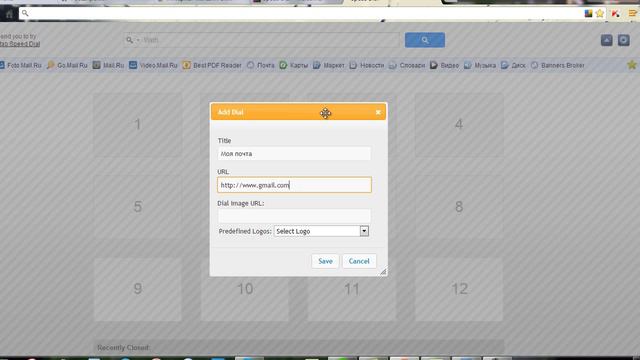Click the Select Logo dropdown arrow
The height and width of the screenshot is (360, 640).
pyautogui.click(x=364, y=231)
